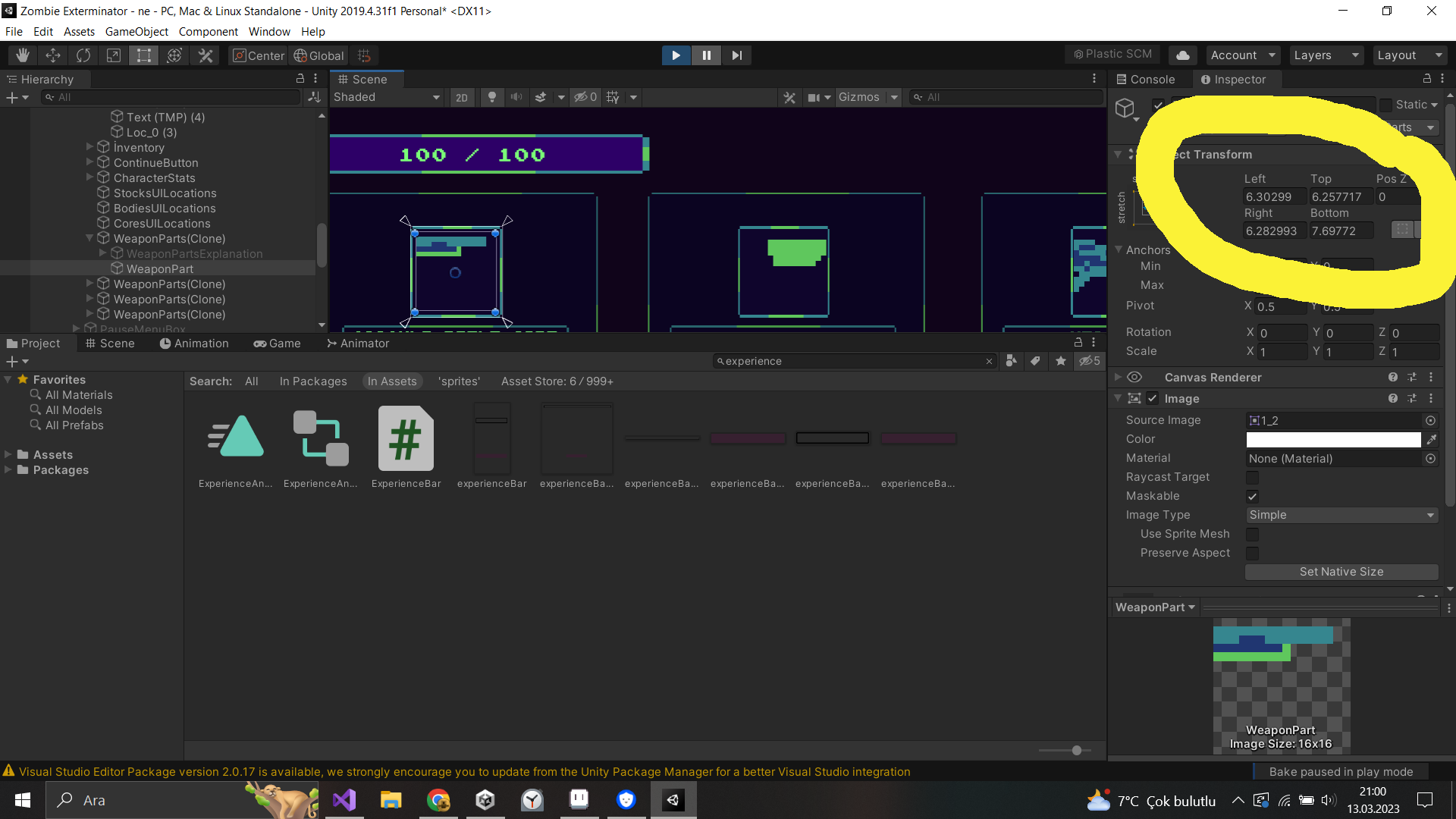Click the Set Native Size button

(x=1341, y=571)
